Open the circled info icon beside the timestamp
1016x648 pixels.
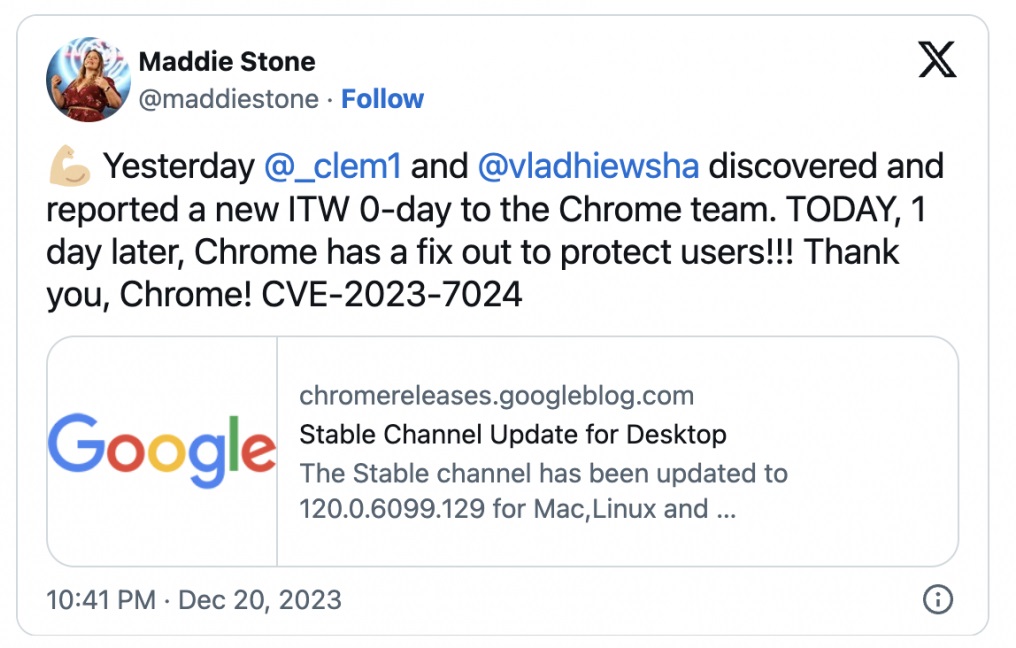coord(938,599)
